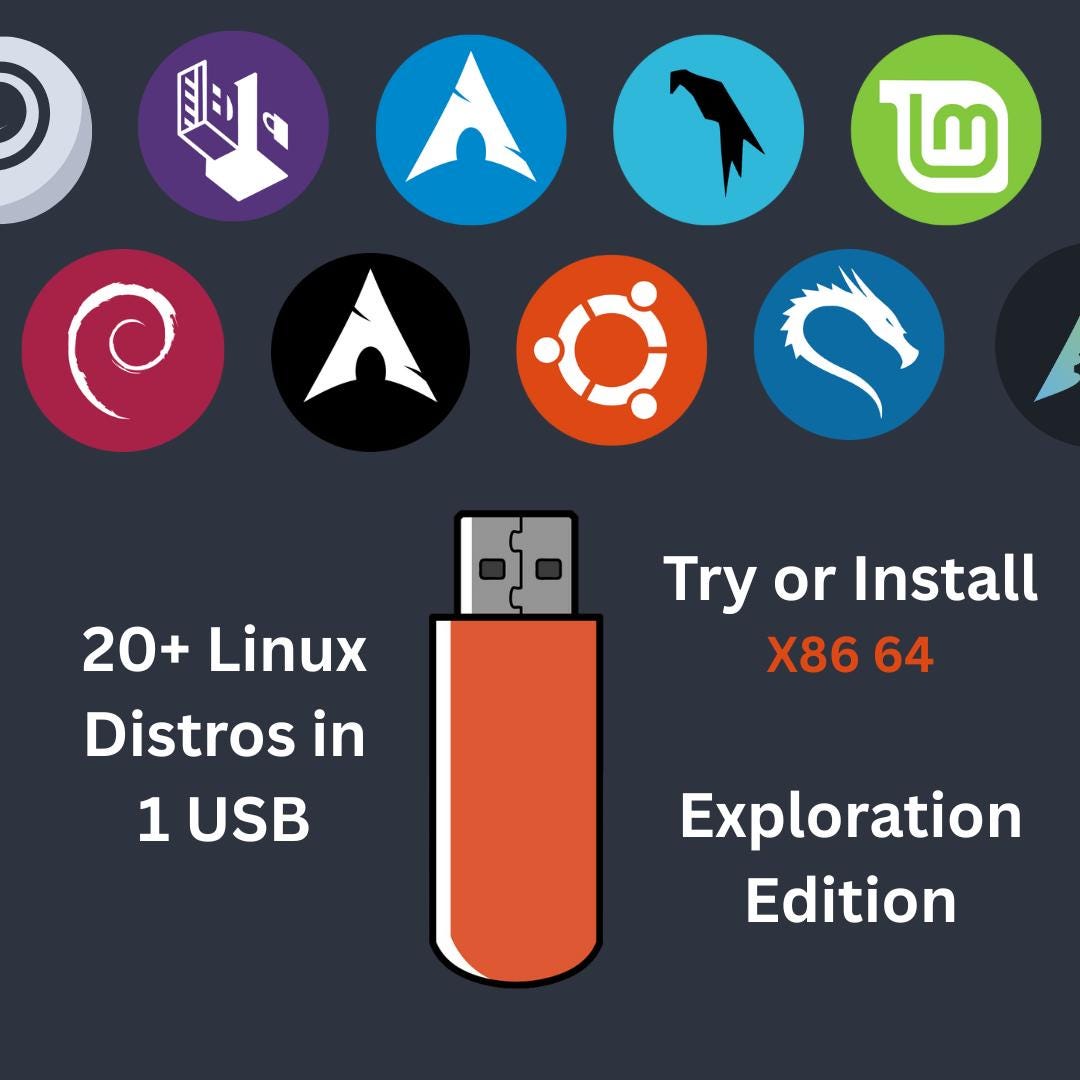The image size is (1080, 1080).
Task: Select the blue Arch Linux logo
Action: (x=471, y=129)
